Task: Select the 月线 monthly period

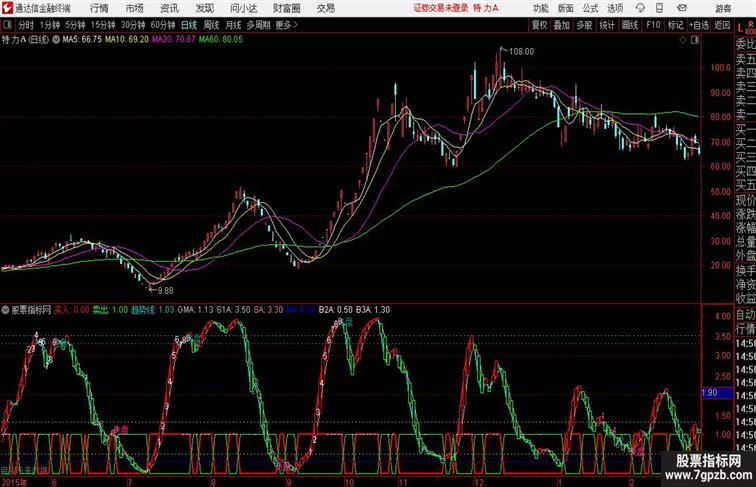Action: [x=233, y=25]
